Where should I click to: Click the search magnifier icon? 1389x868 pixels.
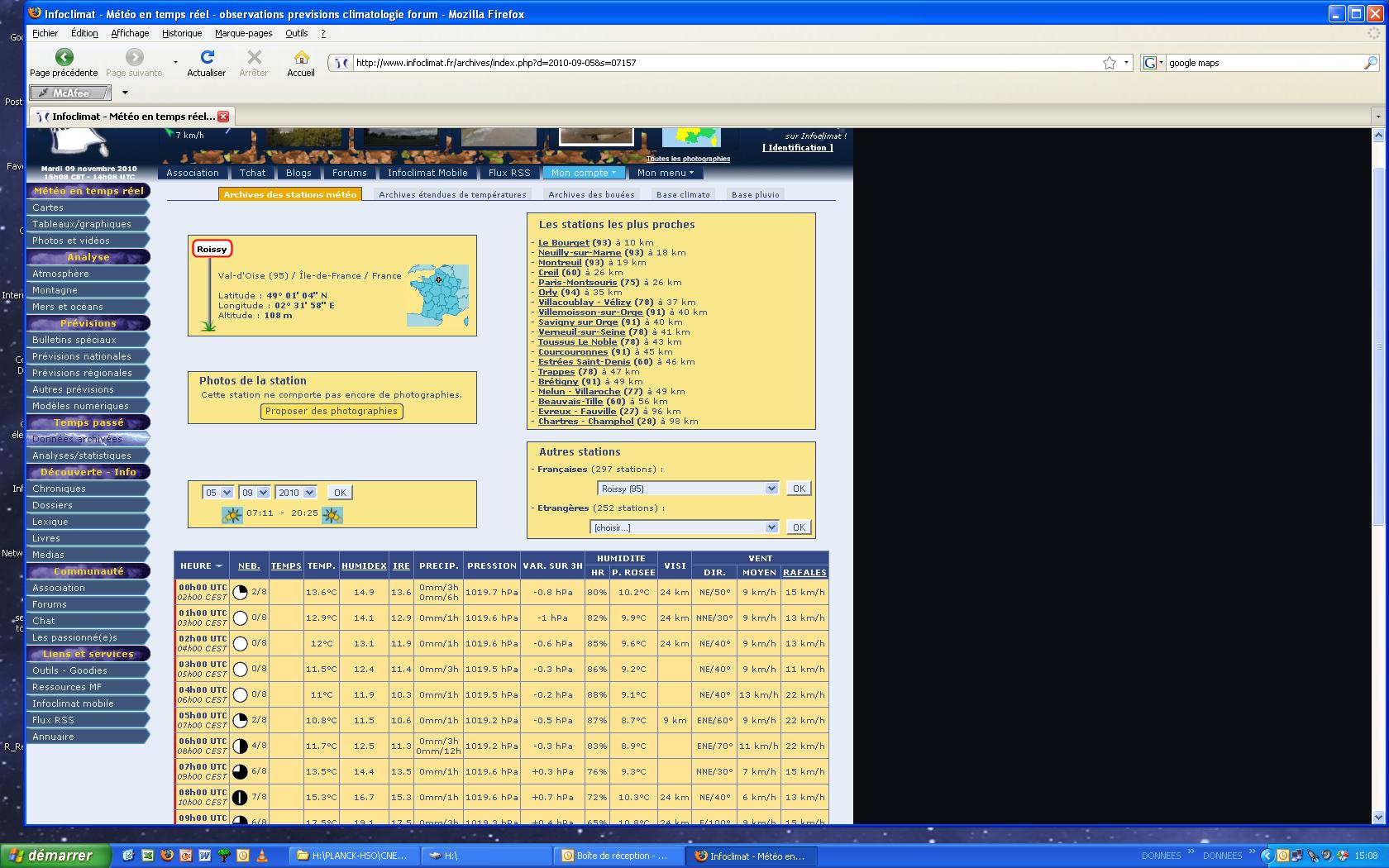[1370, 63]
